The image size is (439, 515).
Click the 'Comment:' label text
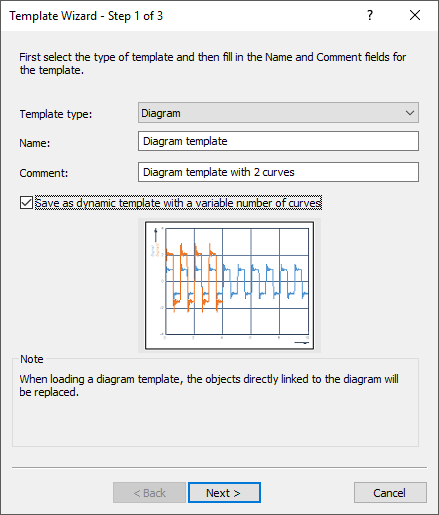44,173
